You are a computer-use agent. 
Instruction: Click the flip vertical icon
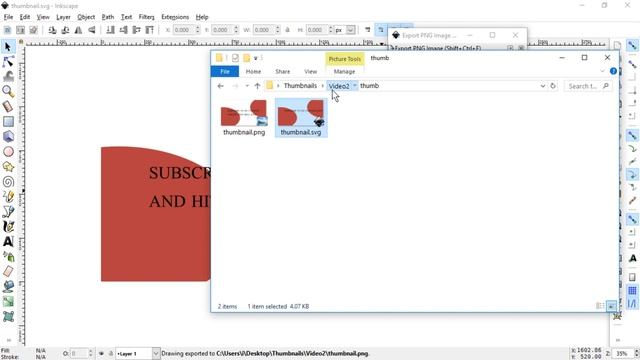92,30
